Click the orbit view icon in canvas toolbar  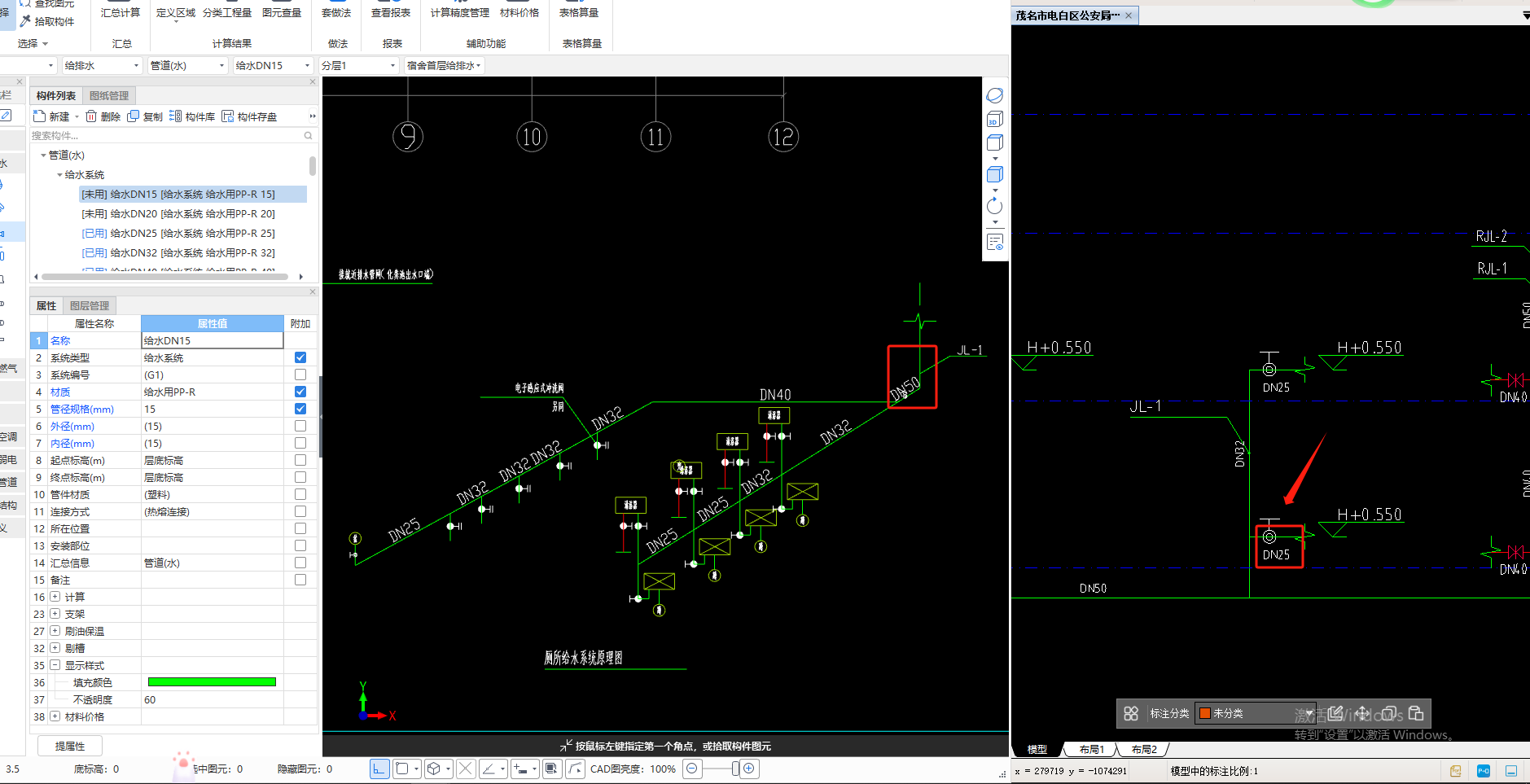tap(994, 95)
